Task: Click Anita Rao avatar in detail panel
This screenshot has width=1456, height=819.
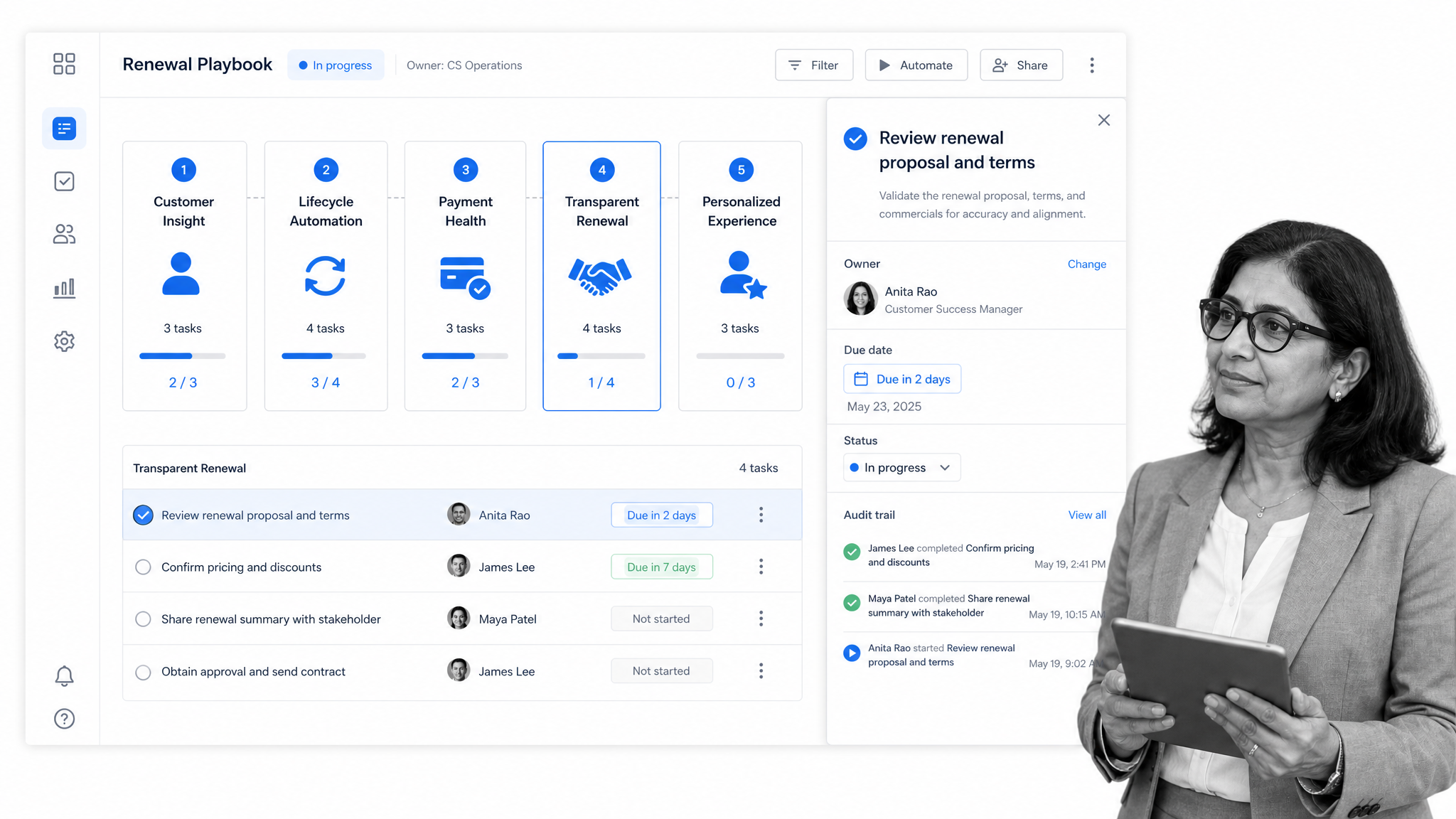Action: (x=860, y=299)
